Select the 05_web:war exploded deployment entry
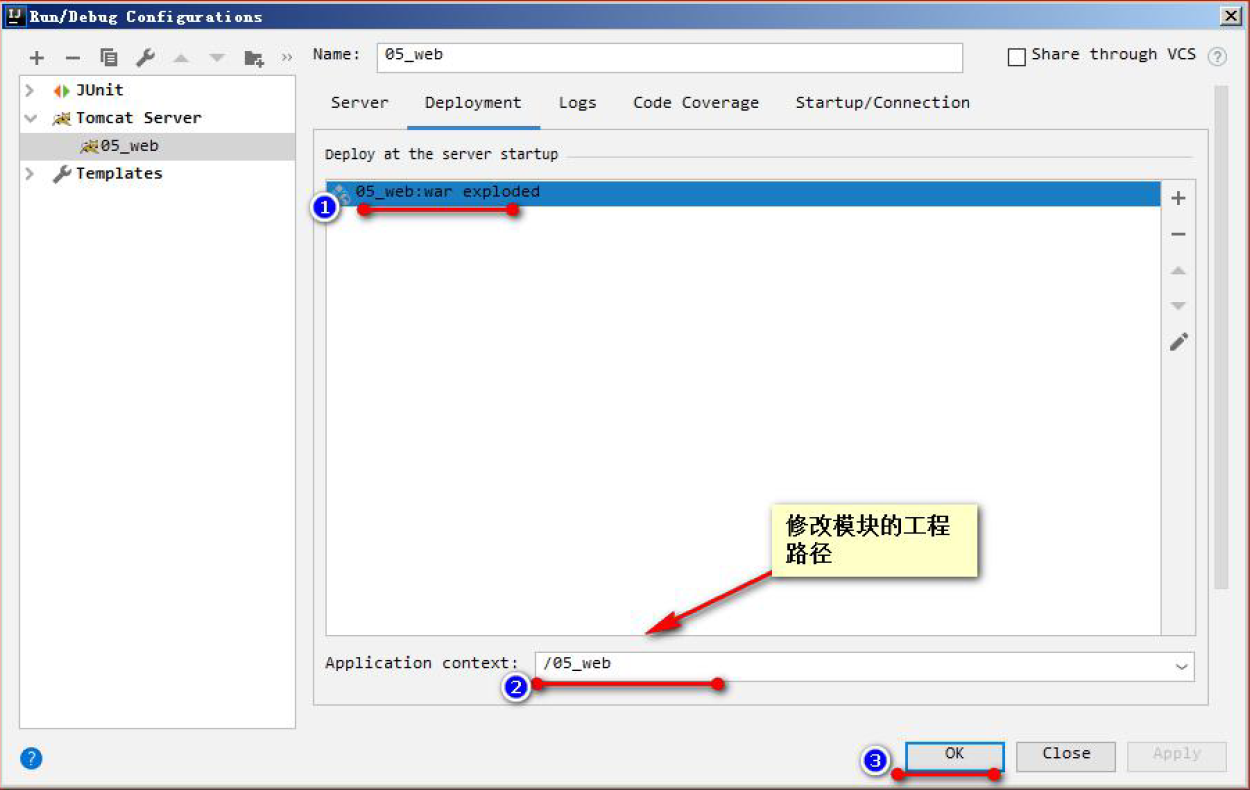This screenshot has height=790, width=1250. 450,191
